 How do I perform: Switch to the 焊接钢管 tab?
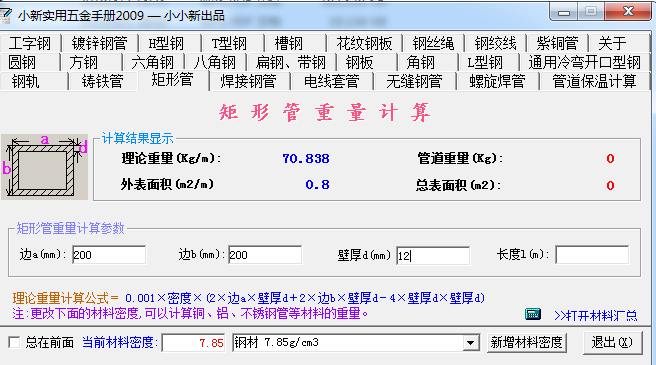[x=249, y=81]
